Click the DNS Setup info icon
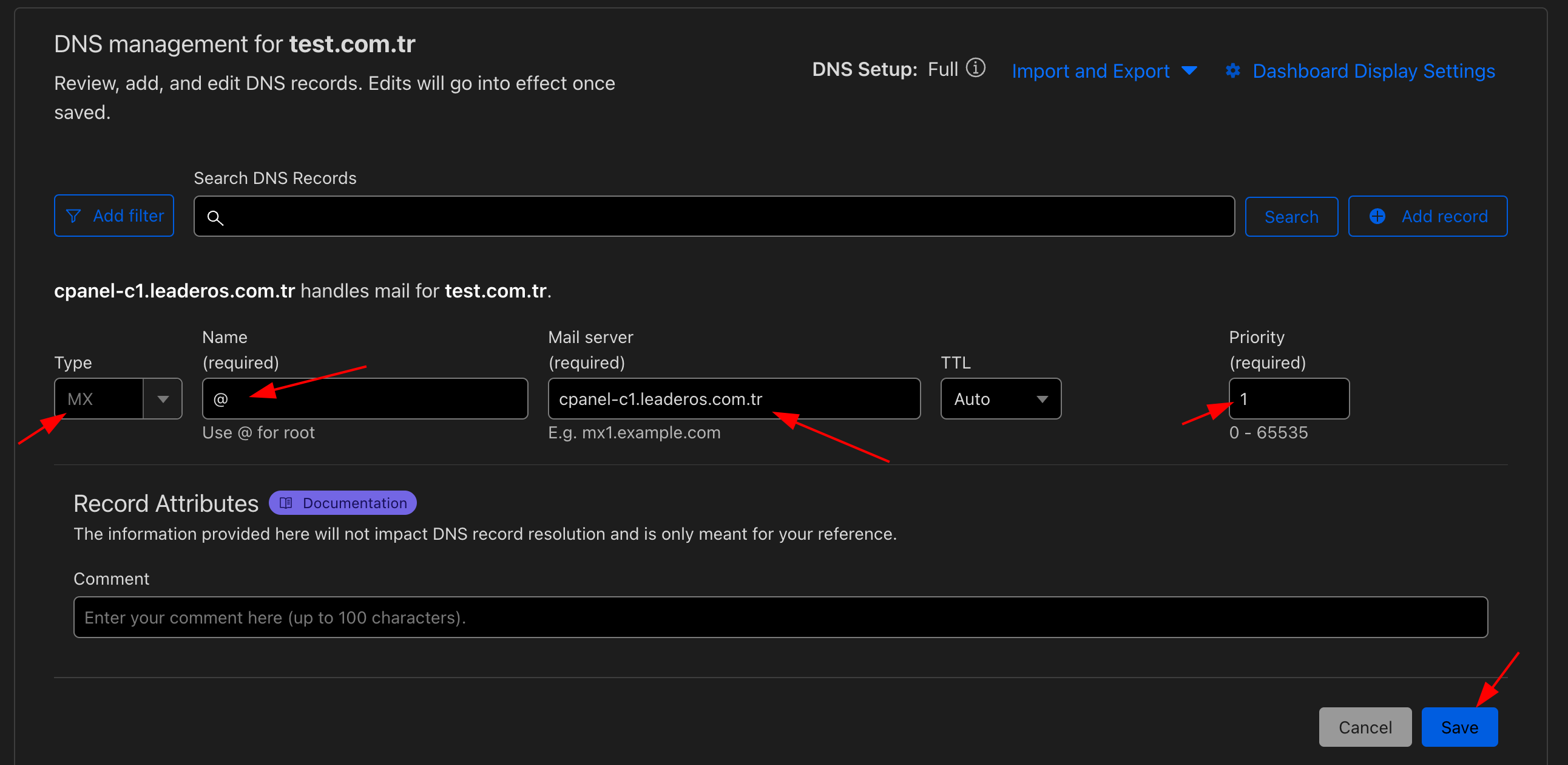The height and width of the screenshot is (765, 1568). pyautogui.click(x=975, y=67)
